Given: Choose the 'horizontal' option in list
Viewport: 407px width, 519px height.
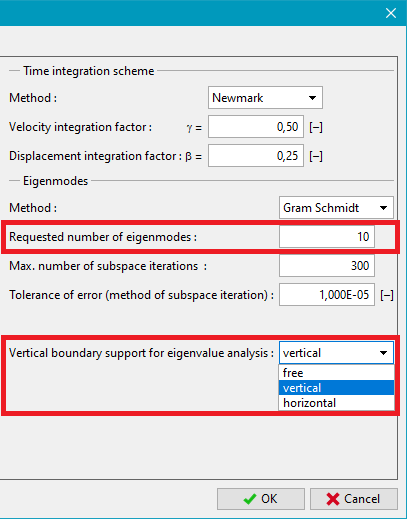Looking at the screenshot, I should pyautogui.click(x=337, y=403).
